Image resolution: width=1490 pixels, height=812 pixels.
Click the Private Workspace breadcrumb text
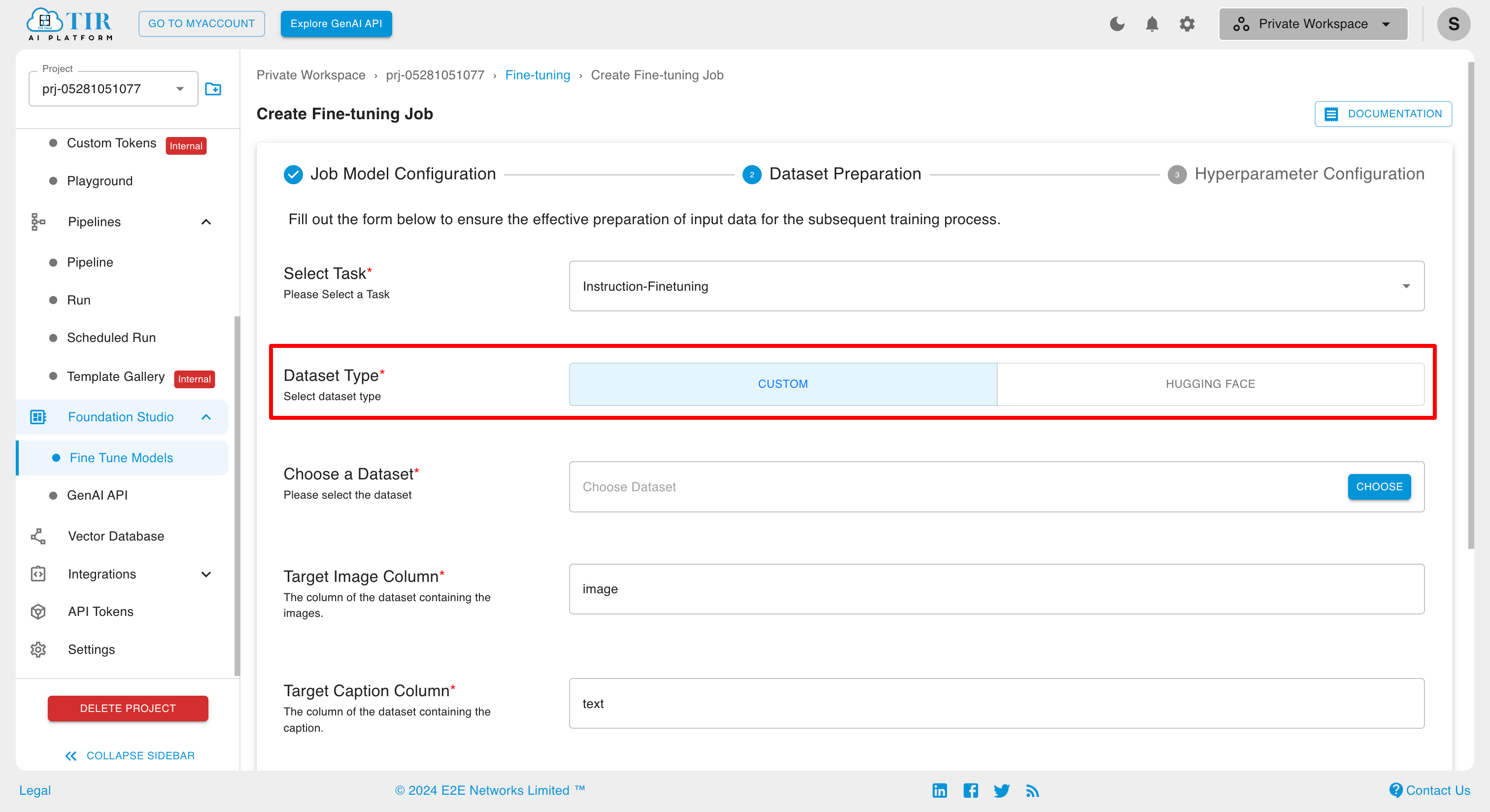310,75
